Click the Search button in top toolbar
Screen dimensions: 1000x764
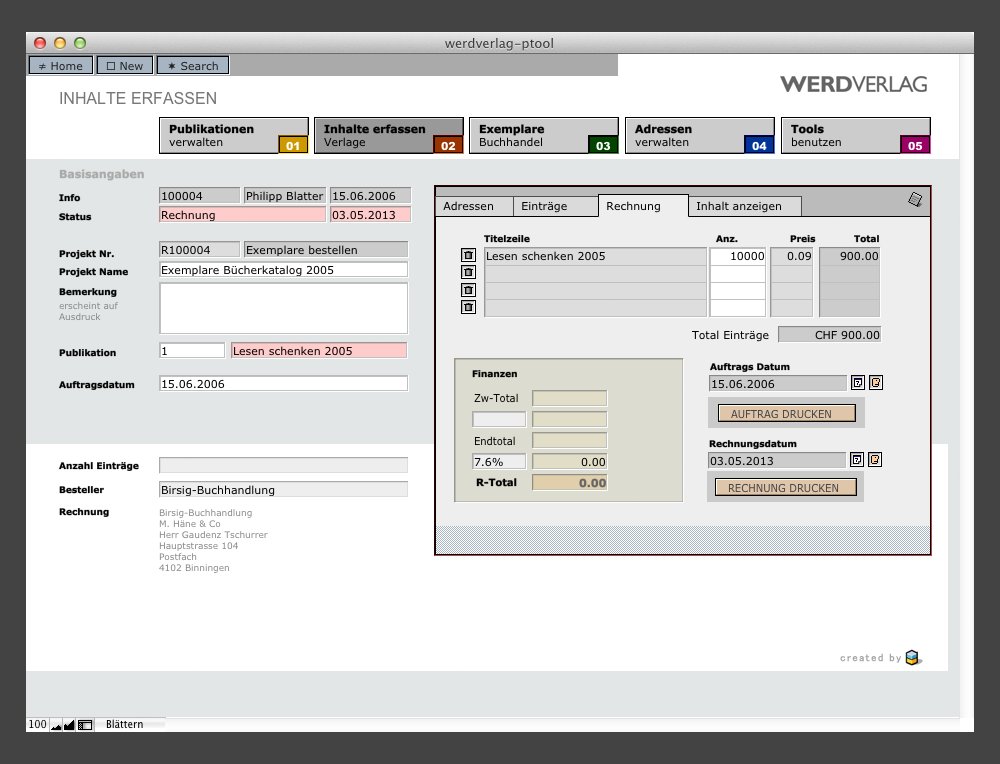pyautogui.click(x=192, y=66)
